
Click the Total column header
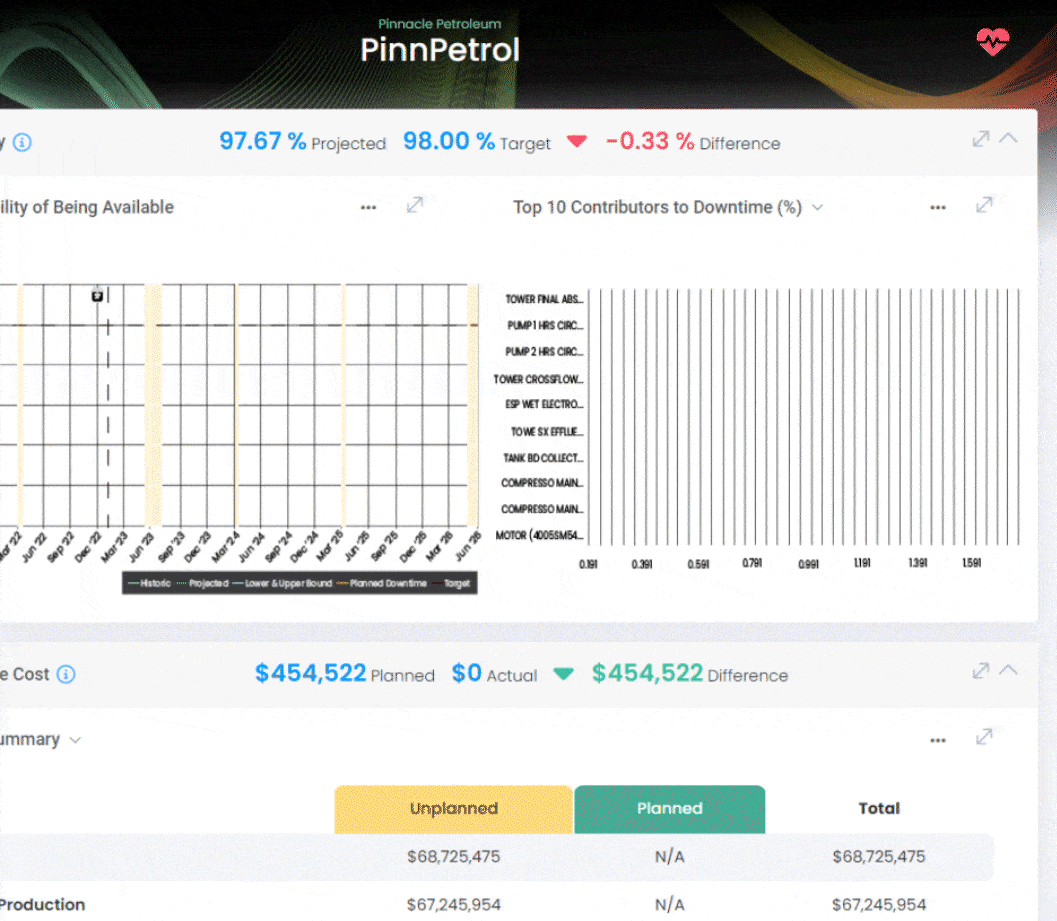(879, 809)
